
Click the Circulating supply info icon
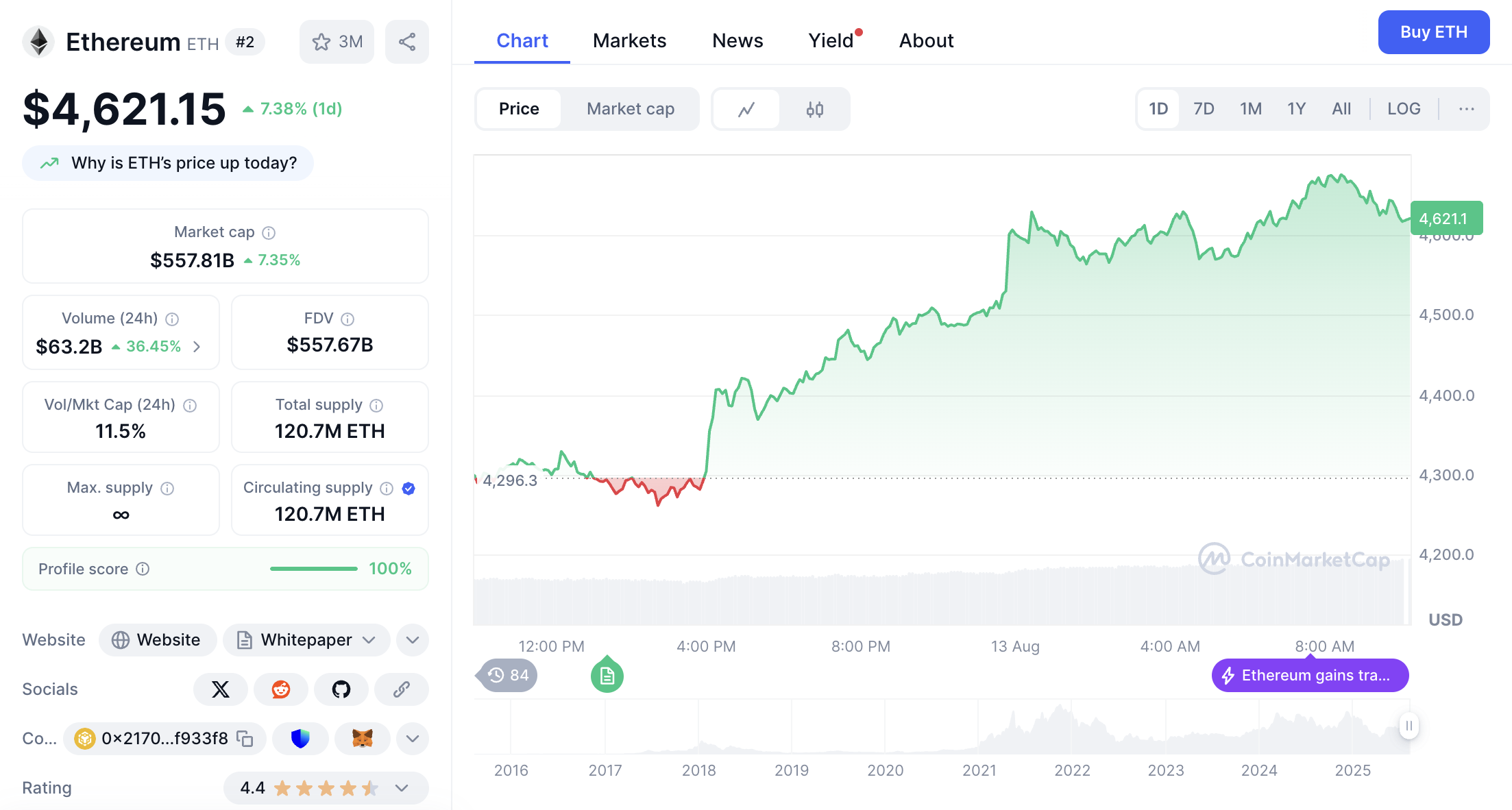click(x=387, y=489)
